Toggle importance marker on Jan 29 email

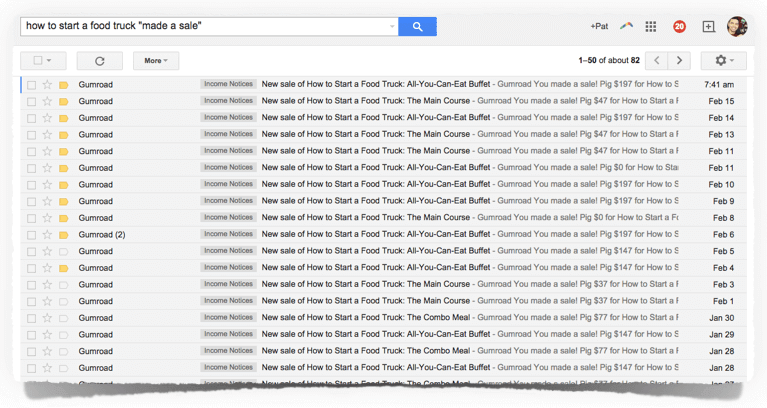point(64,335)
